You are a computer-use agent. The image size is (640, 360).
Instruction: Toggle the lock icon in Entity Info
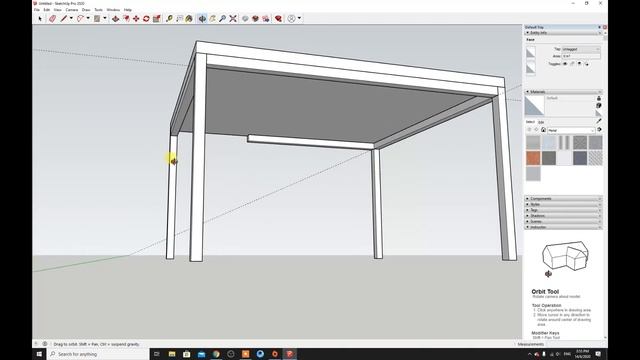coord(572,64)
